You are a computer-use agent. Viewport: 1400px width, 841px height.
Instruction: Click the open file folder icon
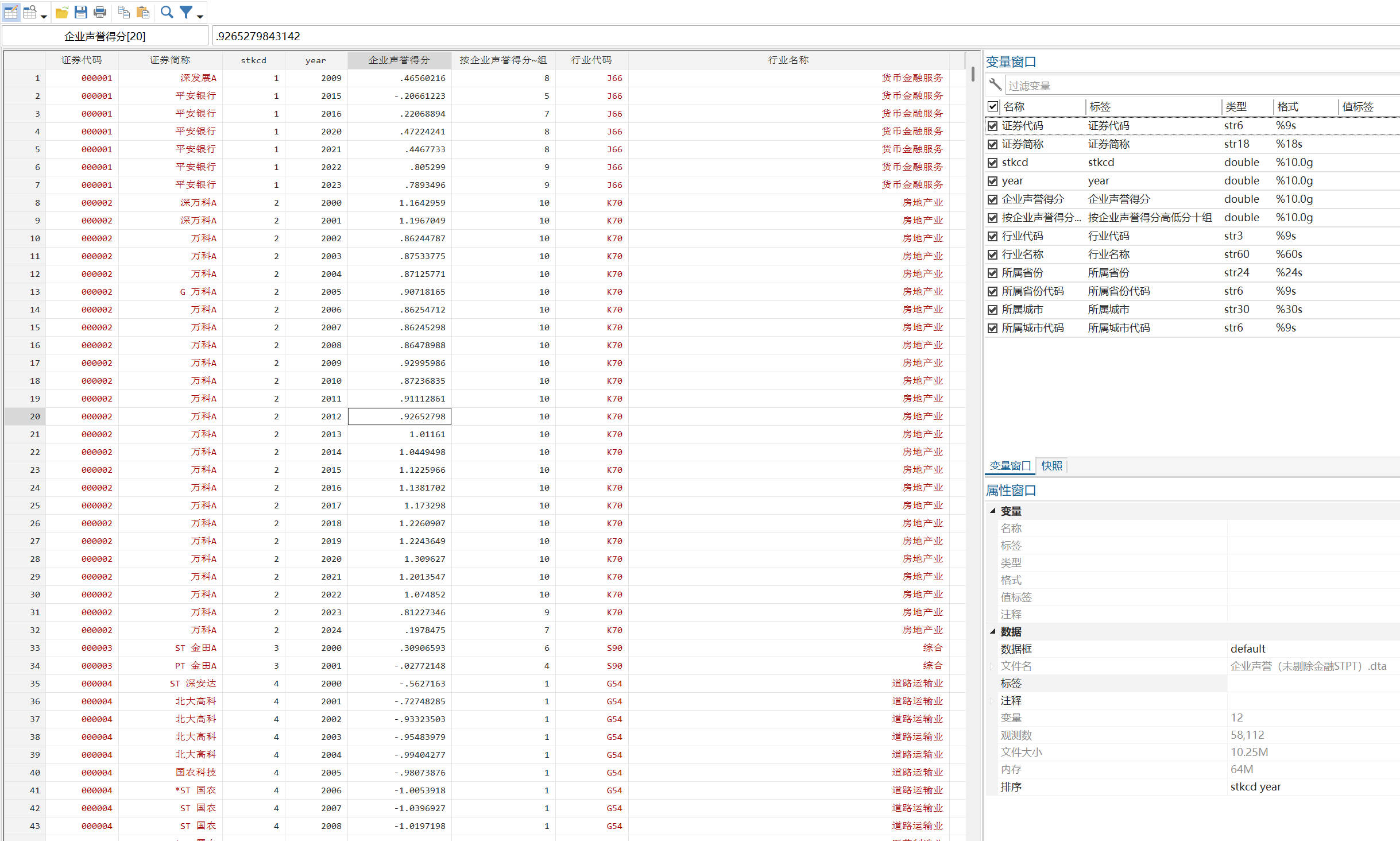click(x=62, y=12)
